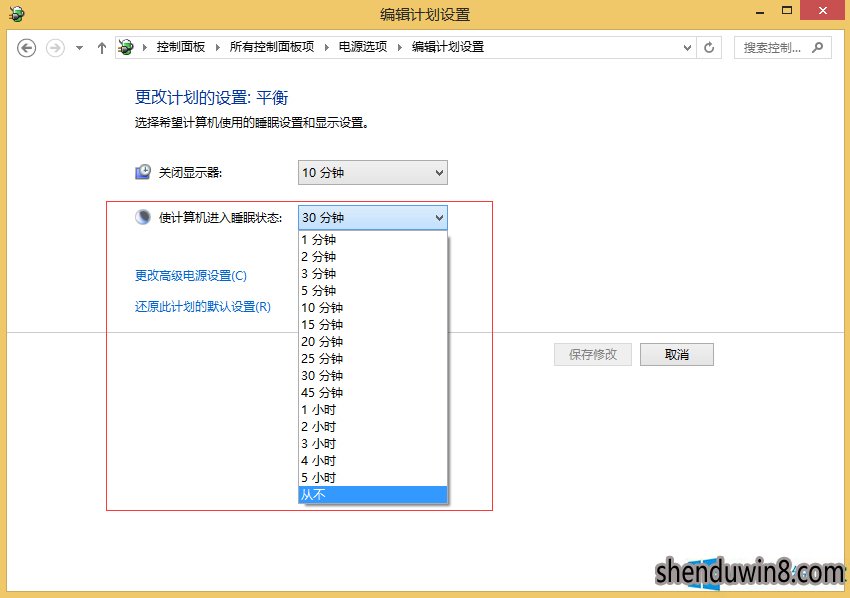
Task: Select 2 分钟 option
Action: pyautogui.click(x=372, y=256)
